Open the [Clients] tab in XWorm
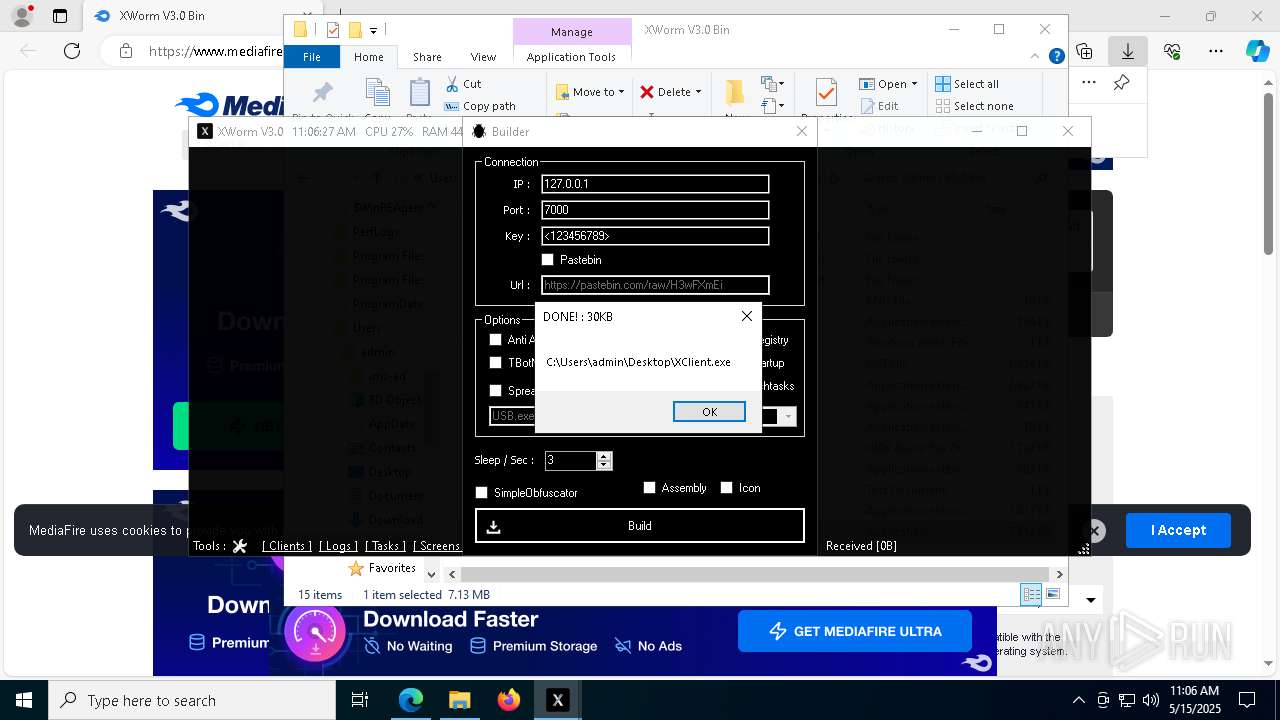This screenshot has width=1280, height=720. click(285, 546)
